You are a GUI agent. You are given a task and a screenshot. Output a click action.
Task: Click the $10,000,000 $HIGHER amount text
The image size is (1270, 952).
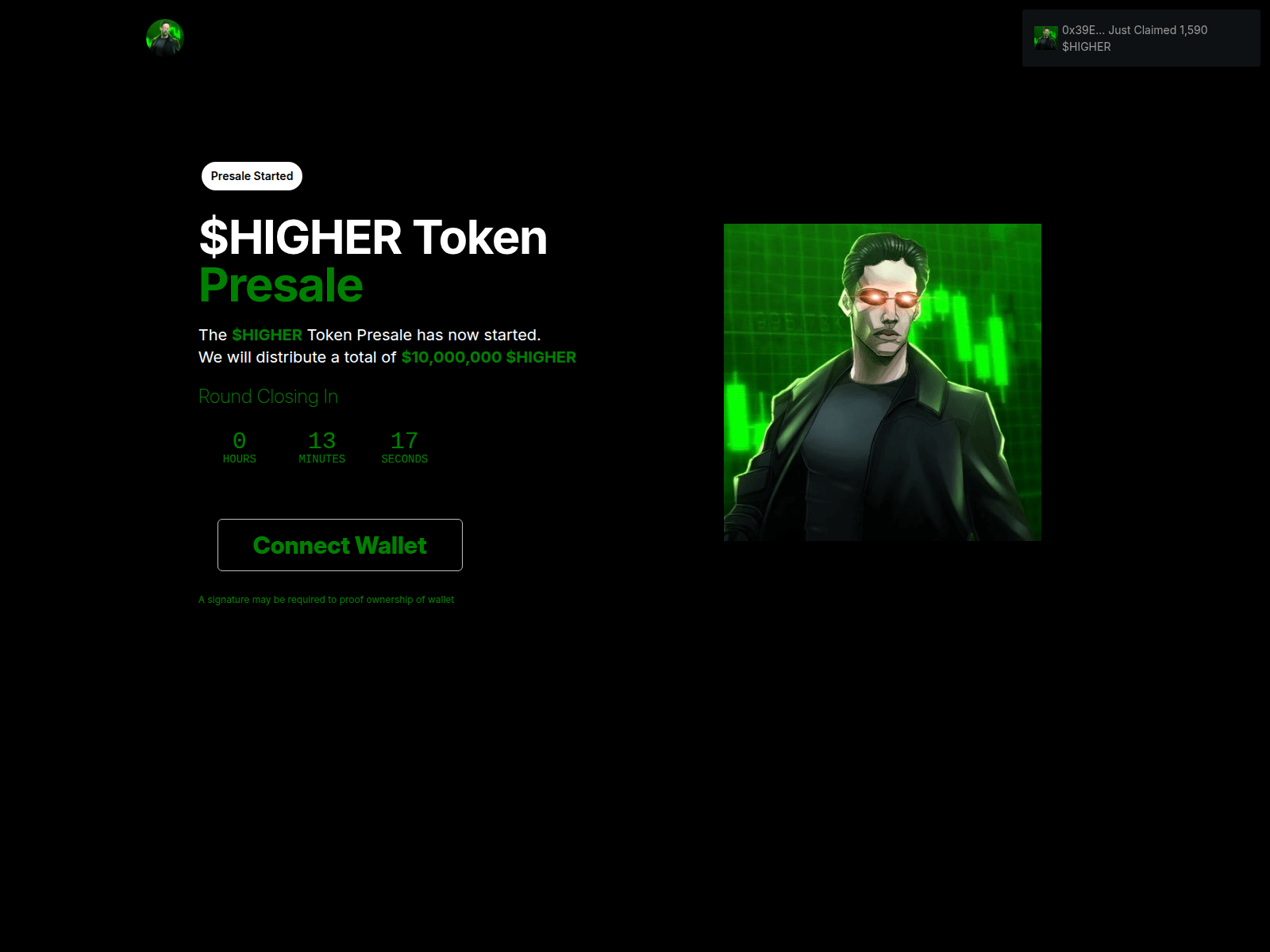click(489, 357)
